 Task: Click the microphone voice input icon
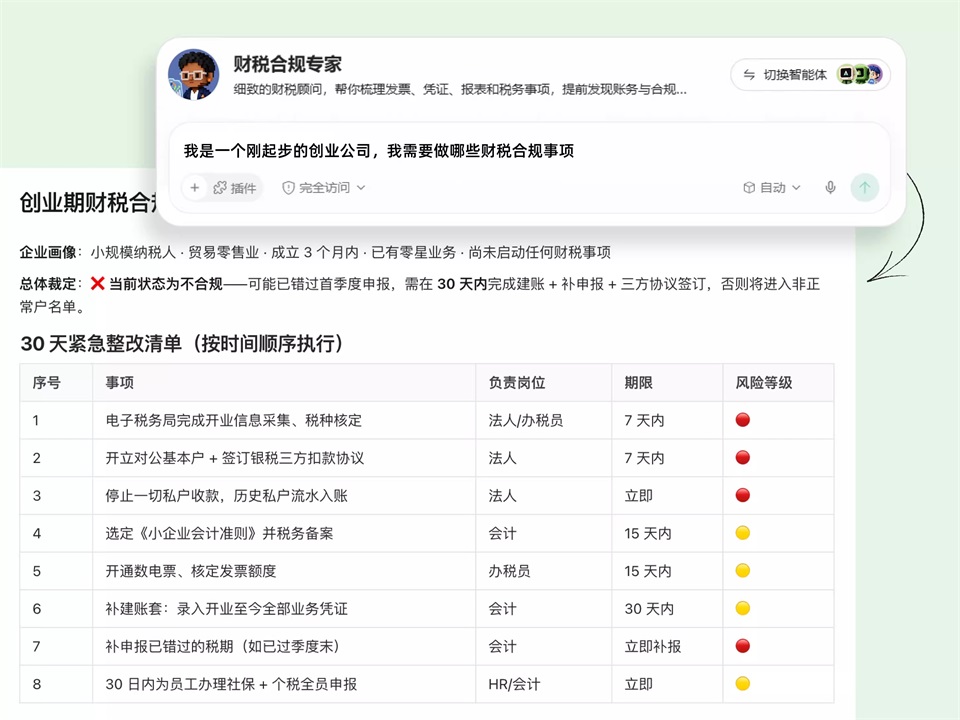(x=830, y=187)
